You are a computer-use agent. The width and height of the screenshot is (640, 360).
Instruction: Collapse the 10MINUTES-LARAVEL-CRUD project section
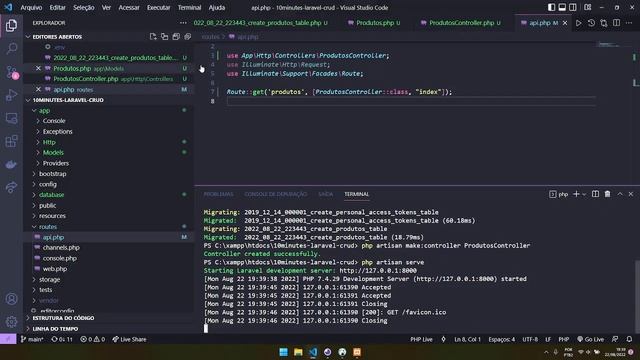[68, 100]
